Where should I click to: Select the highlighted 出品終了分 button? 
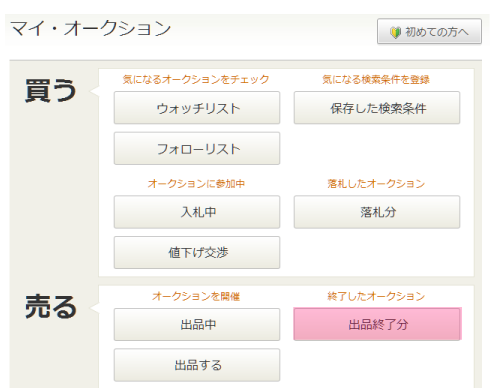click(x=377, y=324)
